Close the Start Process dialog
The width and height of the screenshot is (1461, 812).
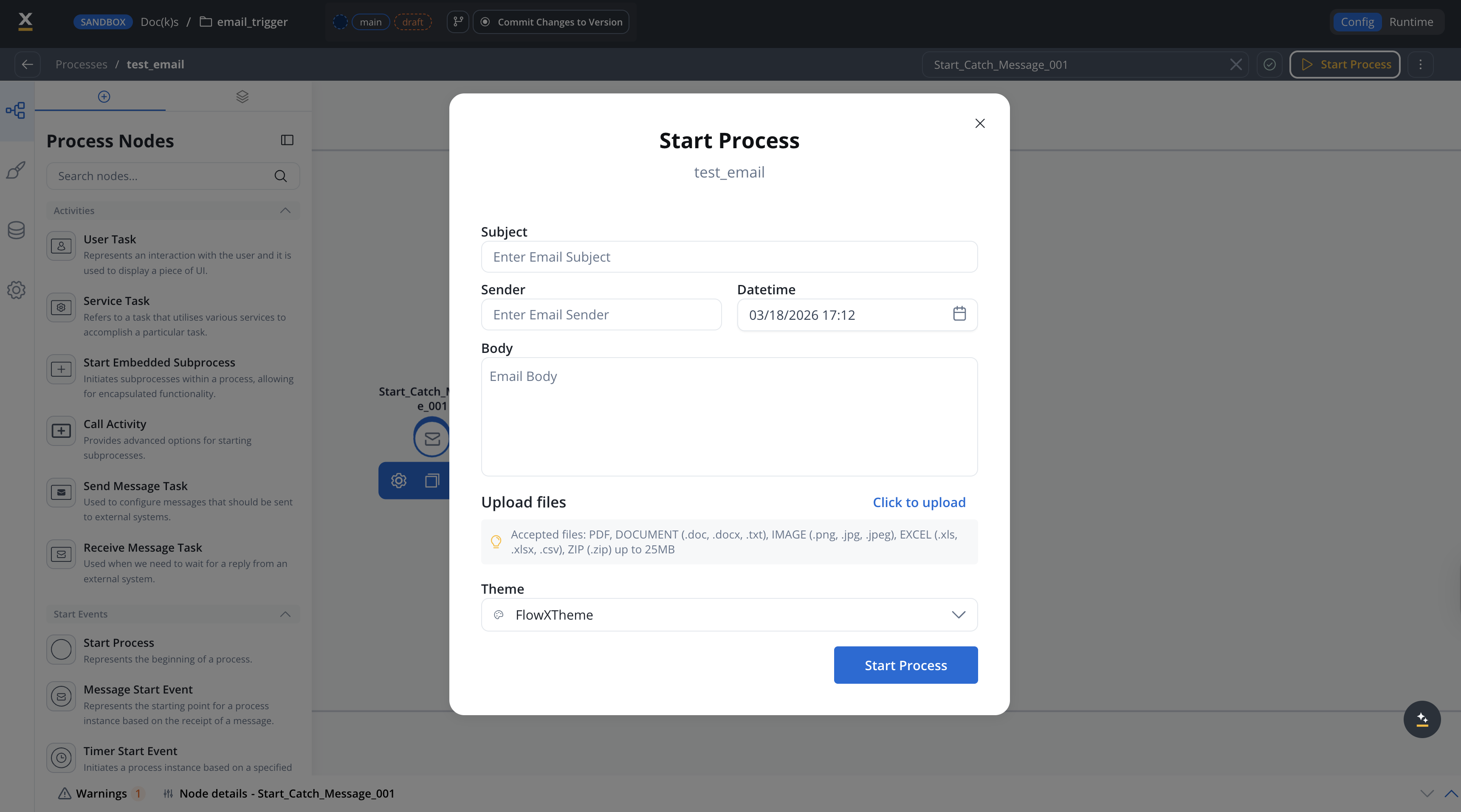point(979,123)
